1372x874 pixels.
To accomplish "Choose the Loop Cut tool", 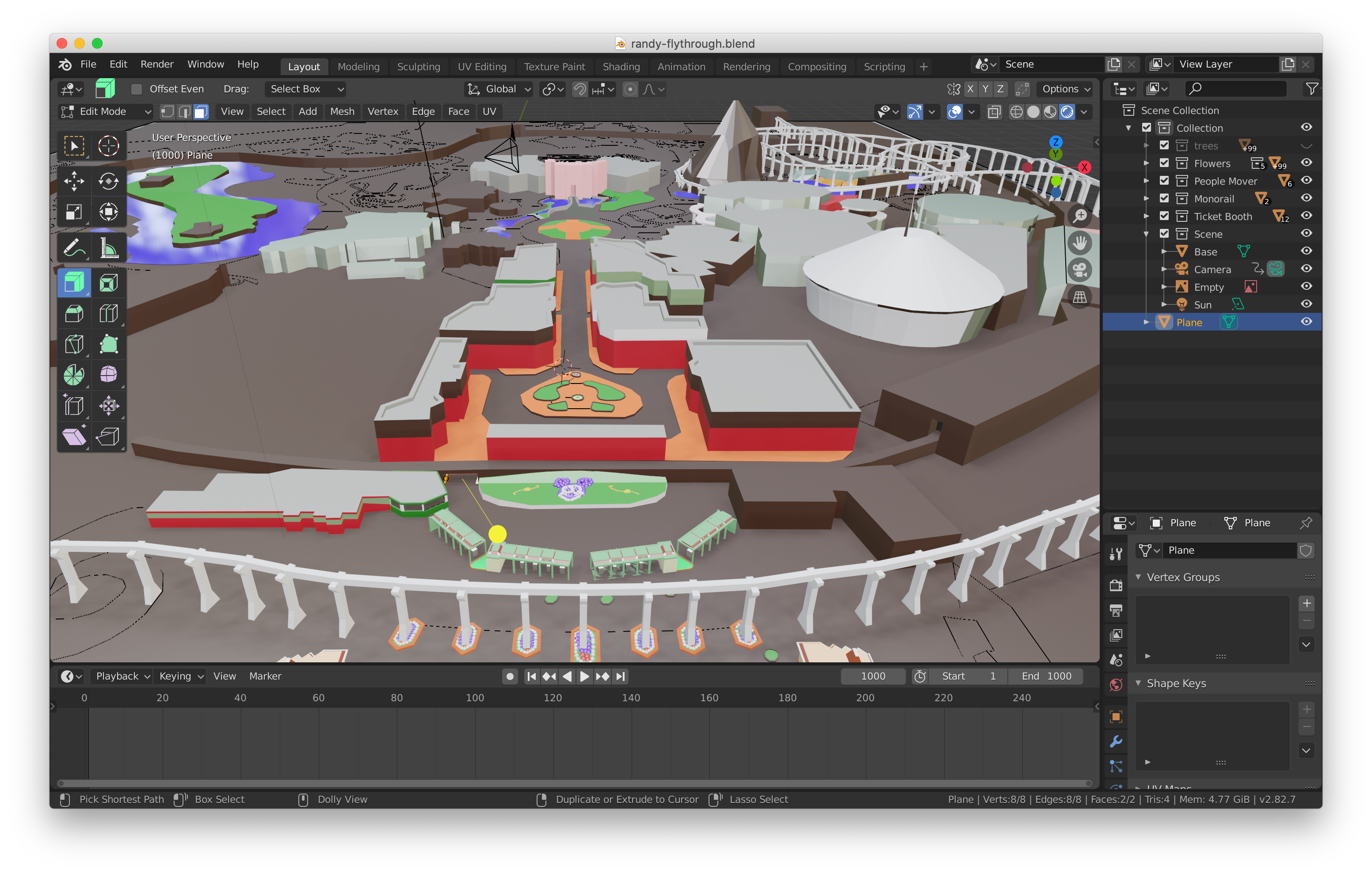I will 108,313.
